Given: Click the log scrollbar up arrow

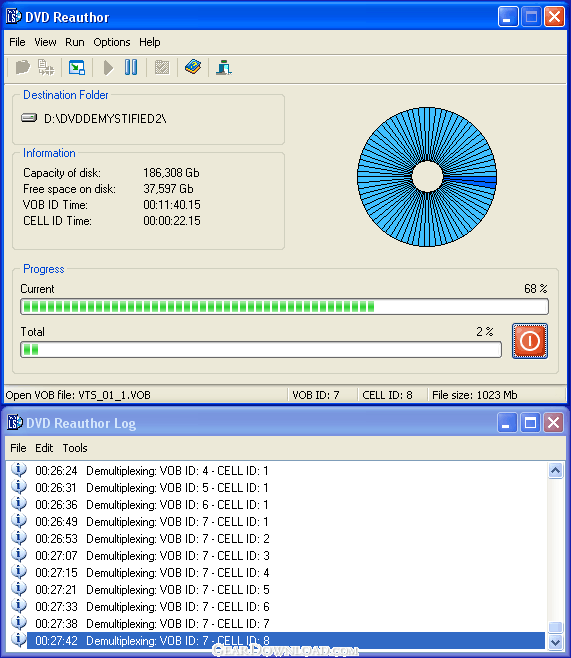Looking at the screenshot, I should point(555,471).
